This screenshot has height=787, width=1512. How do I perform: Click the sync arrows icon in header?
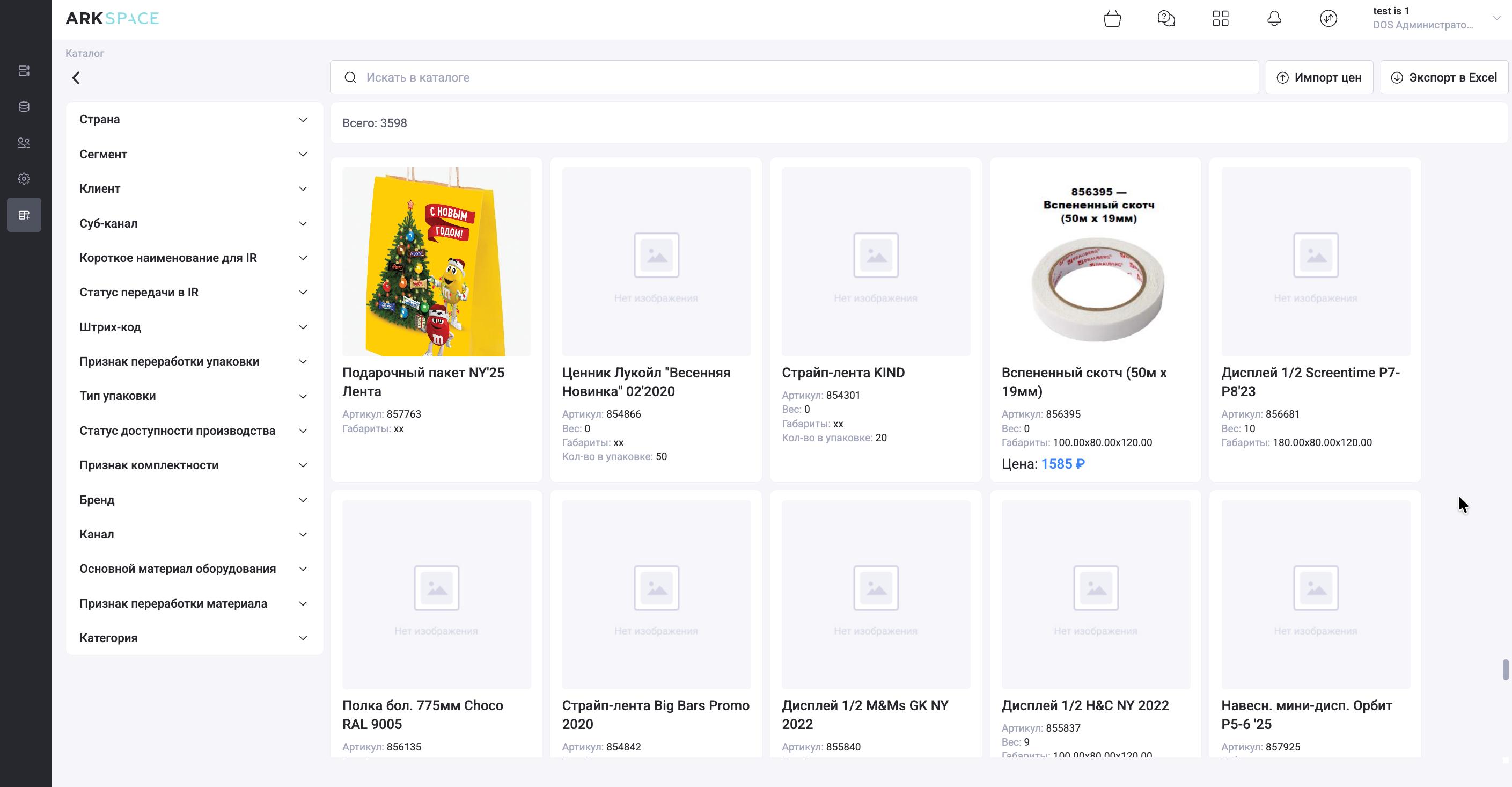[1328, 19]
